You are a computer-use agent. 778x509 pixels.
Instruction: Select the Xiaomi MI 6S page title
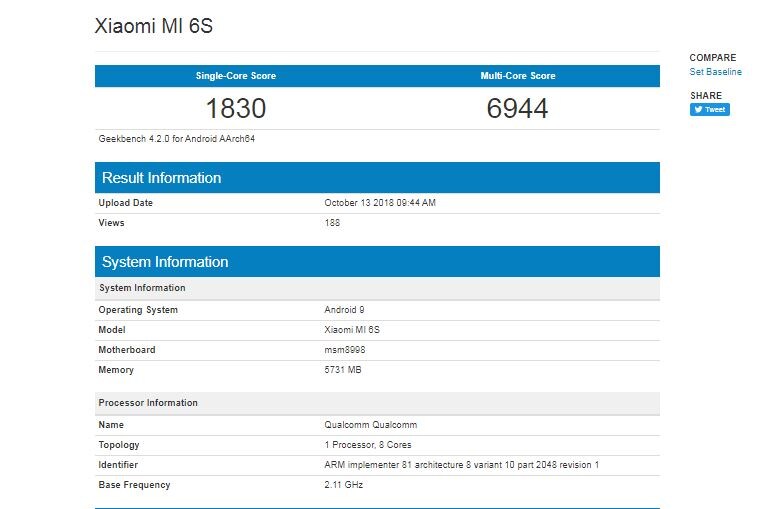(154, 26)
